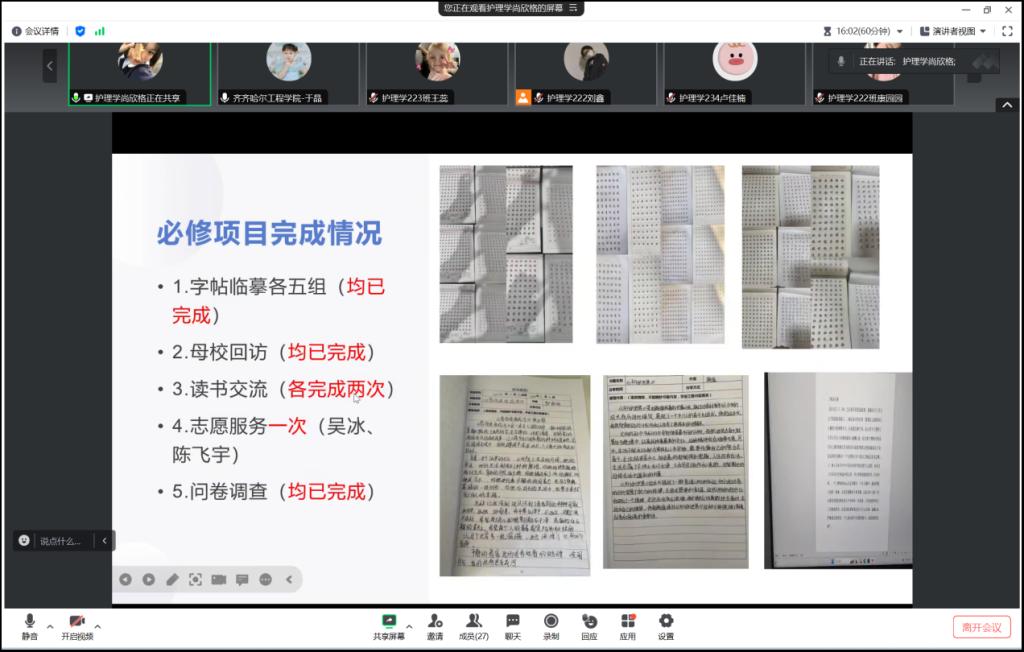Viewport: 1024px width, 652px height.
Task: Open the meeting timer 16:02 dropdown
Action: [x=863, y=31]
